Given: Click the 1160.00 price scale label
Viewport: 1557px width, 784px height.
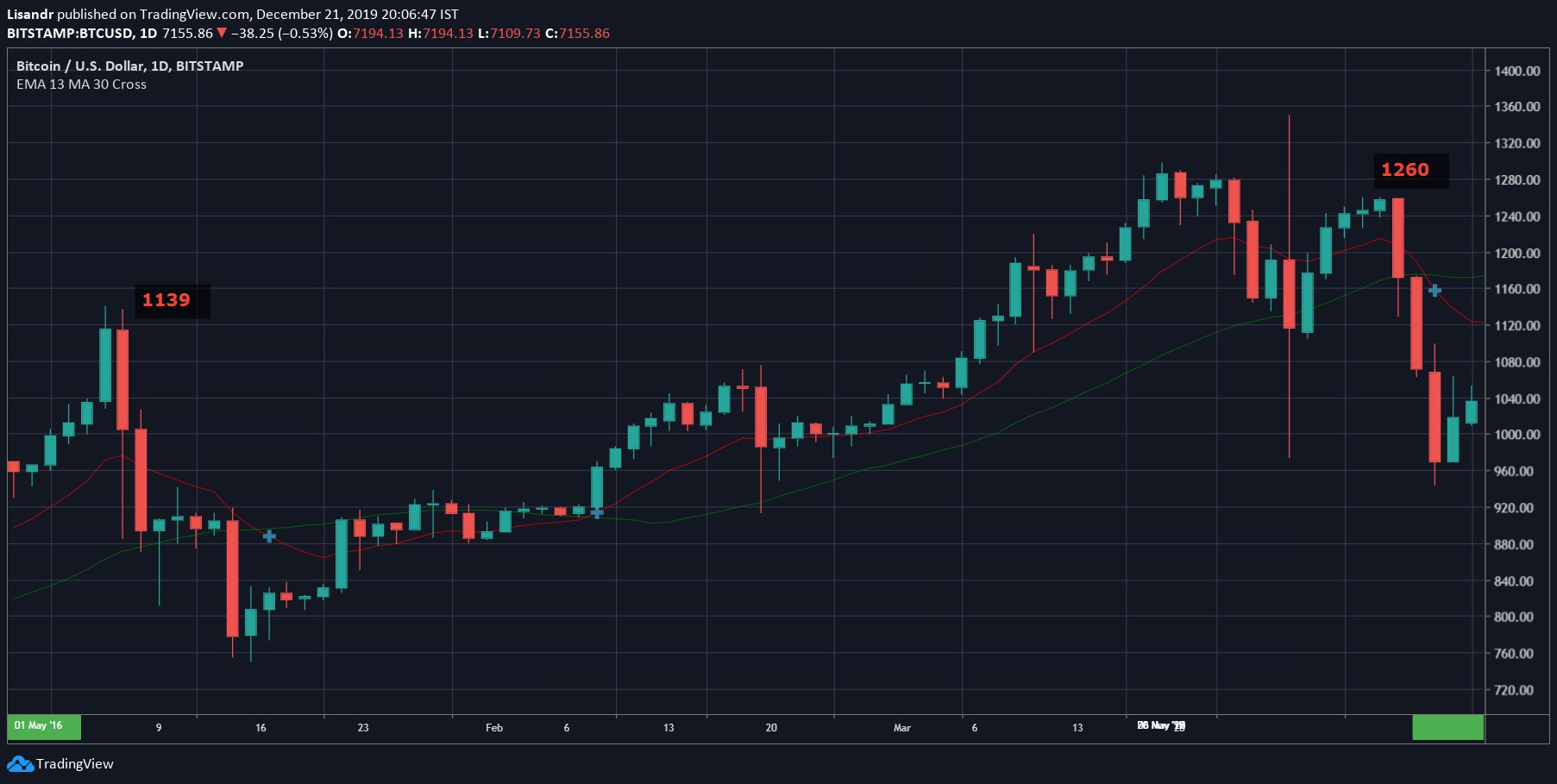Looking at the screenshot, I should (x=1517, y=289).
